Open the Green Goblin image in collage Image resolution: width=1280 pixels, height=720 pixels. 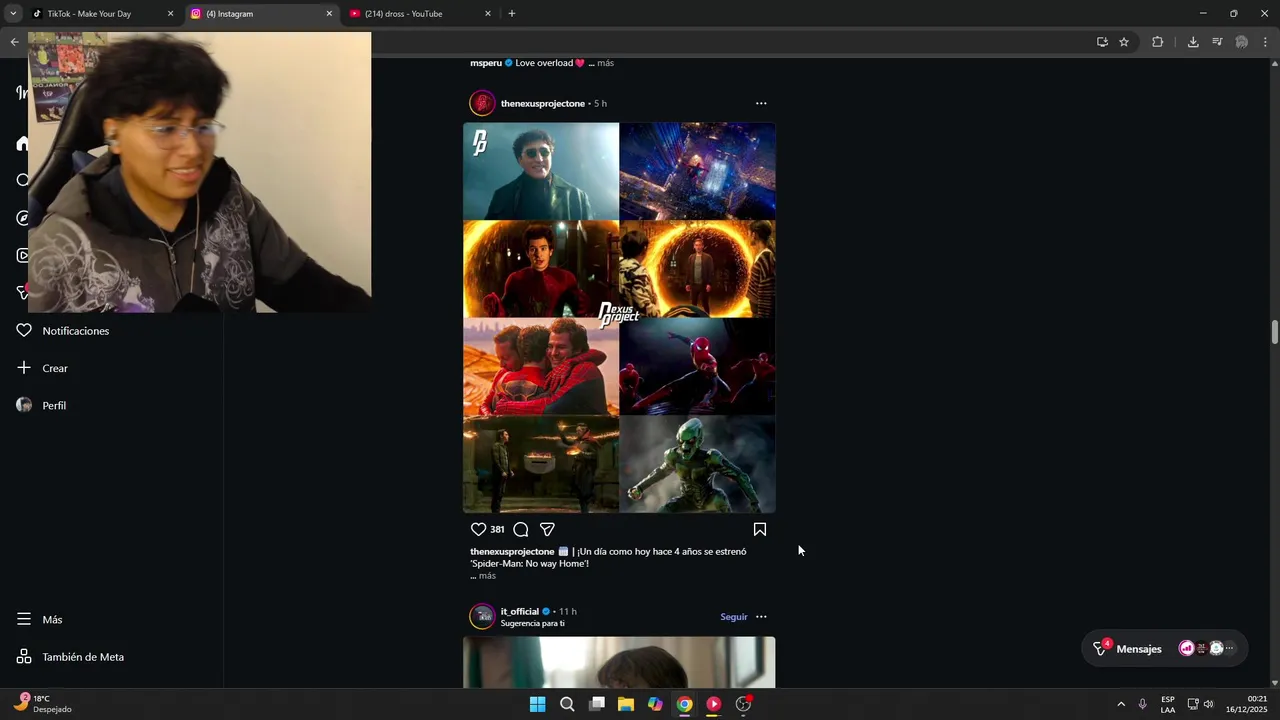[x=697, y=465]
